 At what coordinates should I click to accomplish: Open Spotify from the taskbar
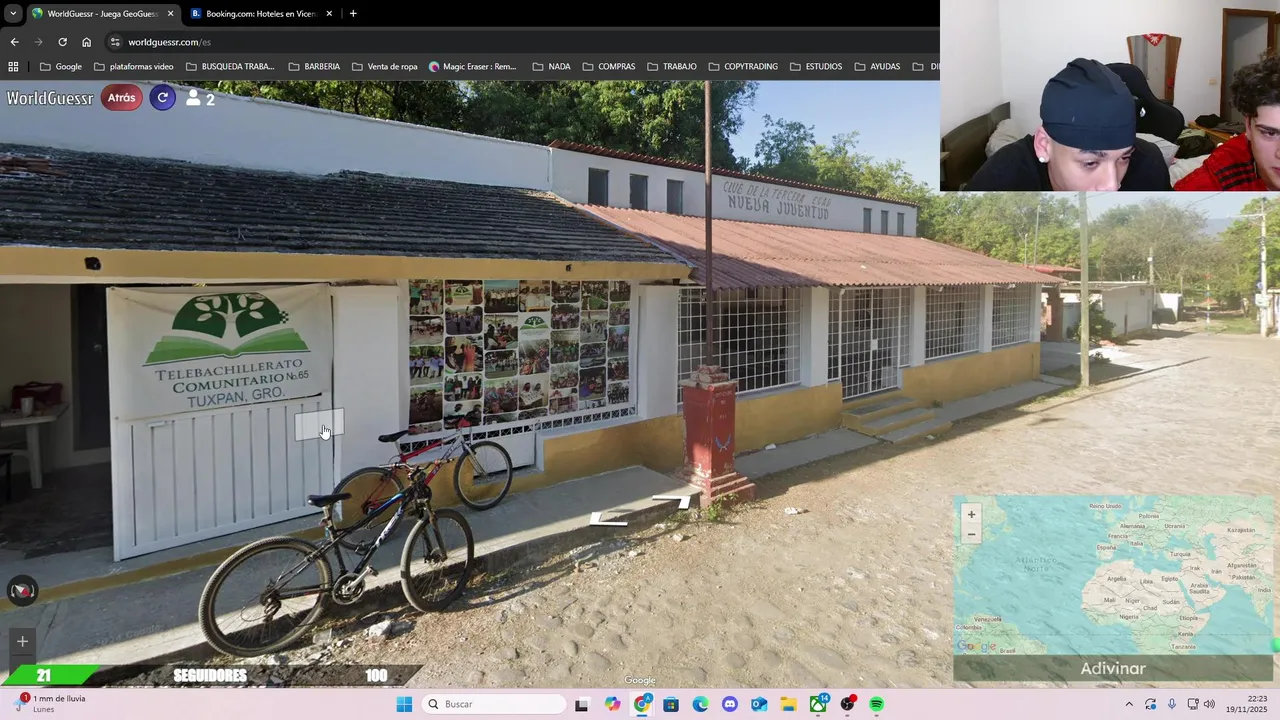pyautogui.click(x=877, y=704)
